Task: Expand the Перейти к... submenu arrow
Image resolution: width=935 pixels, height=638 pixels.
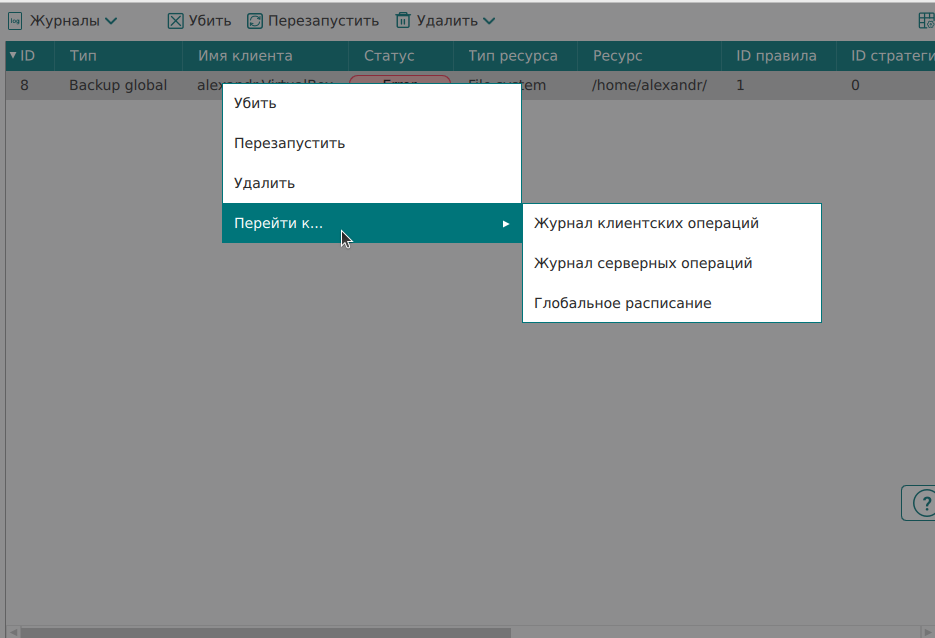Action: [x=506, y=223]
